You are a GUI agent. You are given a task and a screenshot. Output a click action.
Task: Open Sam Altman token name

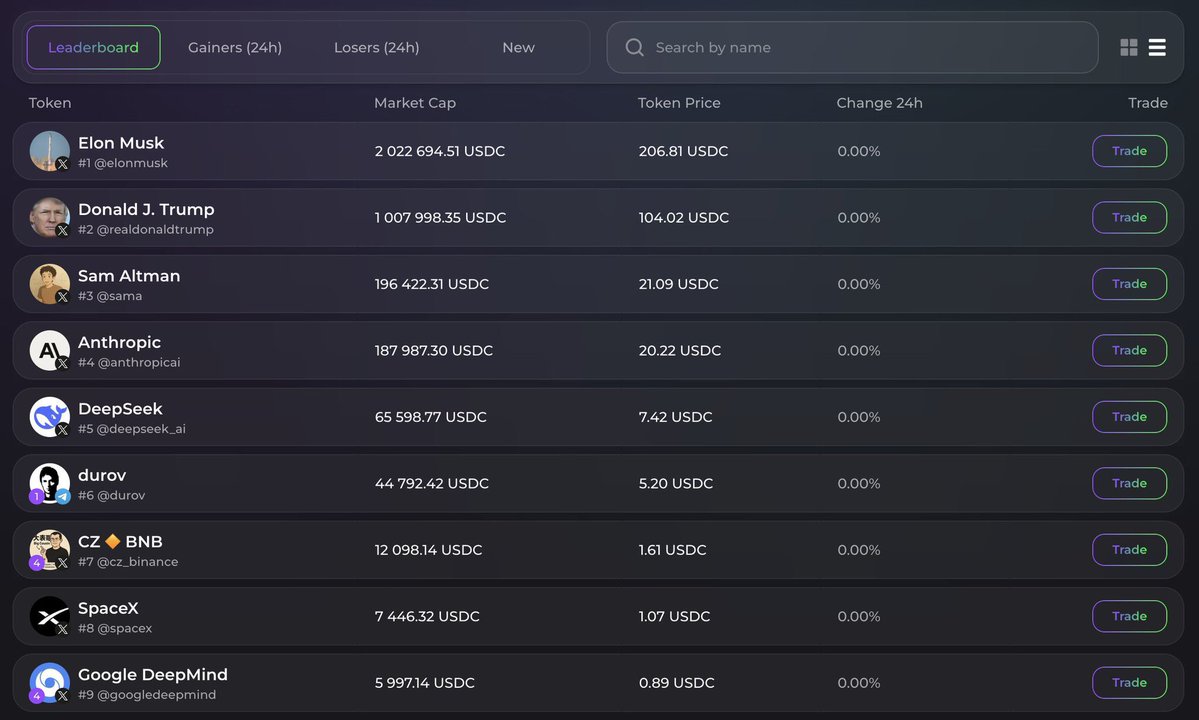tap(129, 276)
